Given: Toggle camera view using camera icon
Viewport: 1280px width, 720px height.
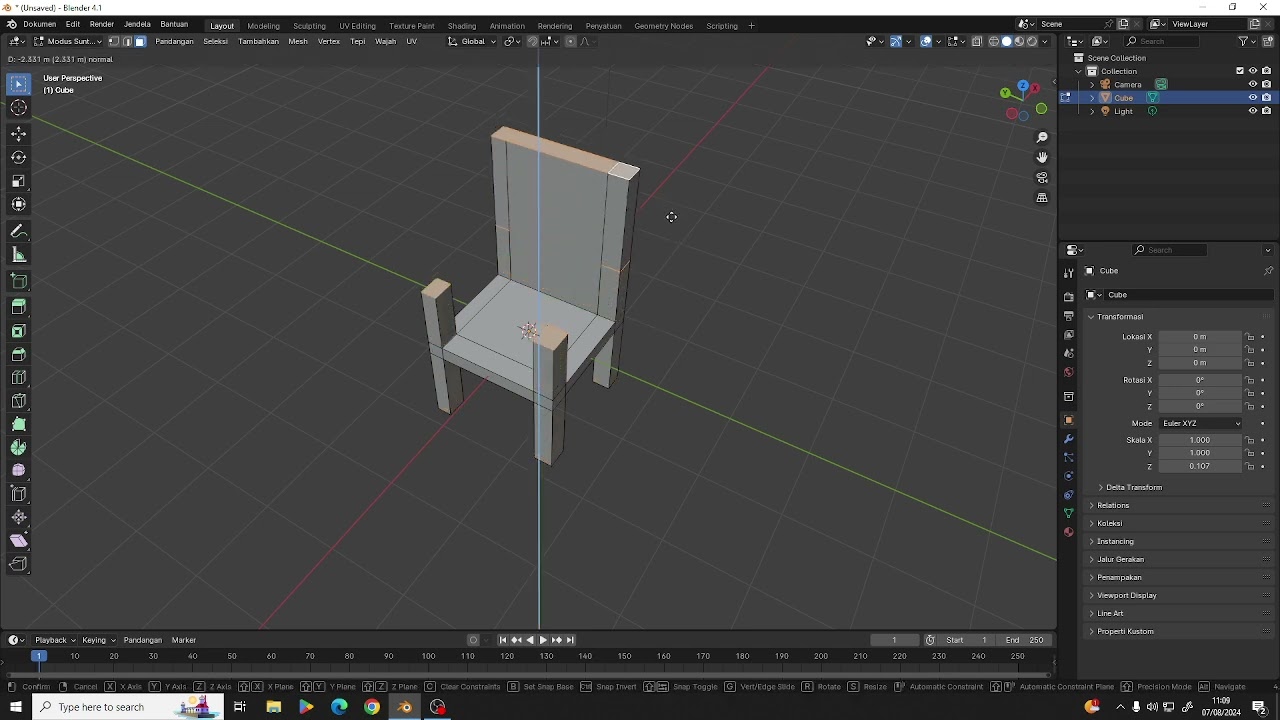Looking at the screenshot, I should click(x=1042, y=178).
